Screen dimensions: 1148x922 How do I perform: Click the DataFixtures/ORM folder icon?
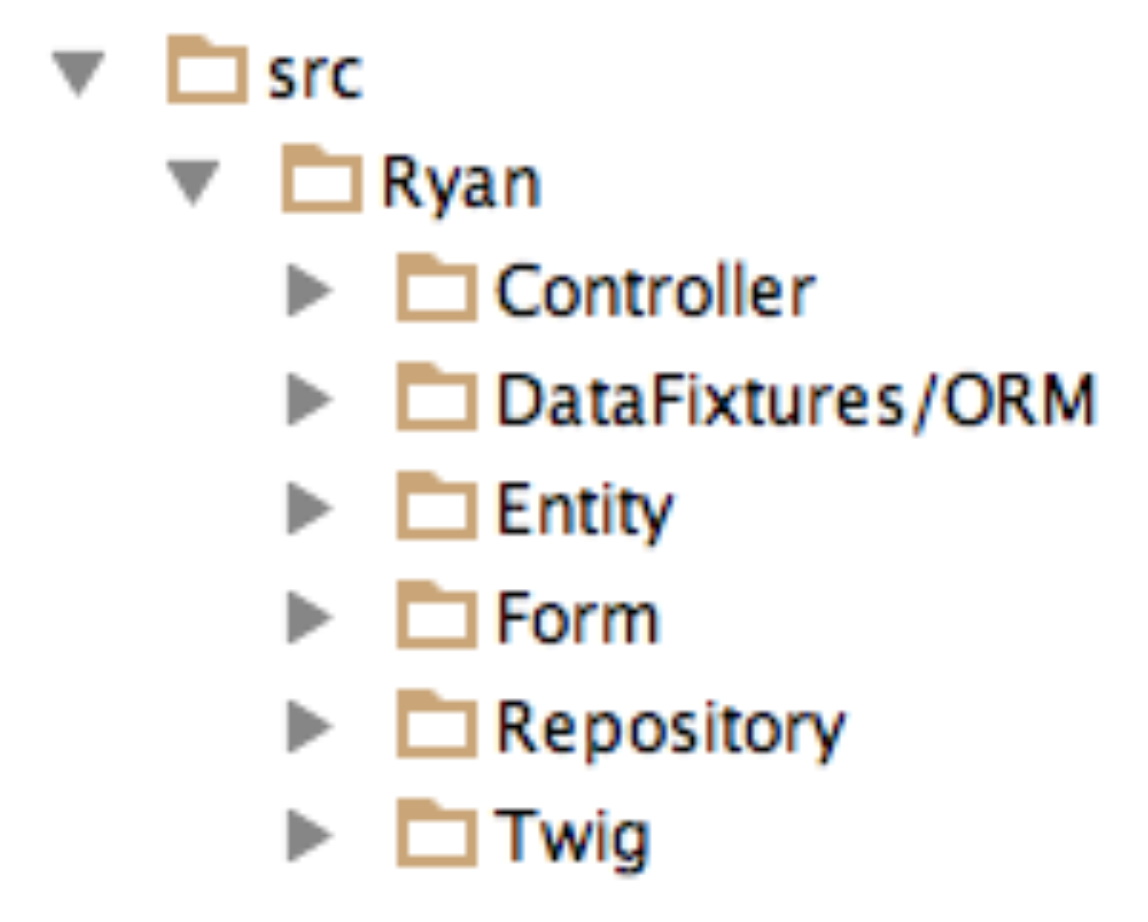(x=436, y=400)
